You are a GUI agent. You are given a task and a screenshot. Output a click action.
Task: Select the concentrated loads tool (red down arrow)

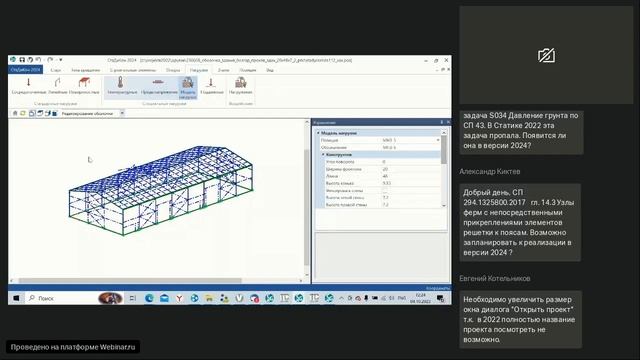(x=28, y=86)
